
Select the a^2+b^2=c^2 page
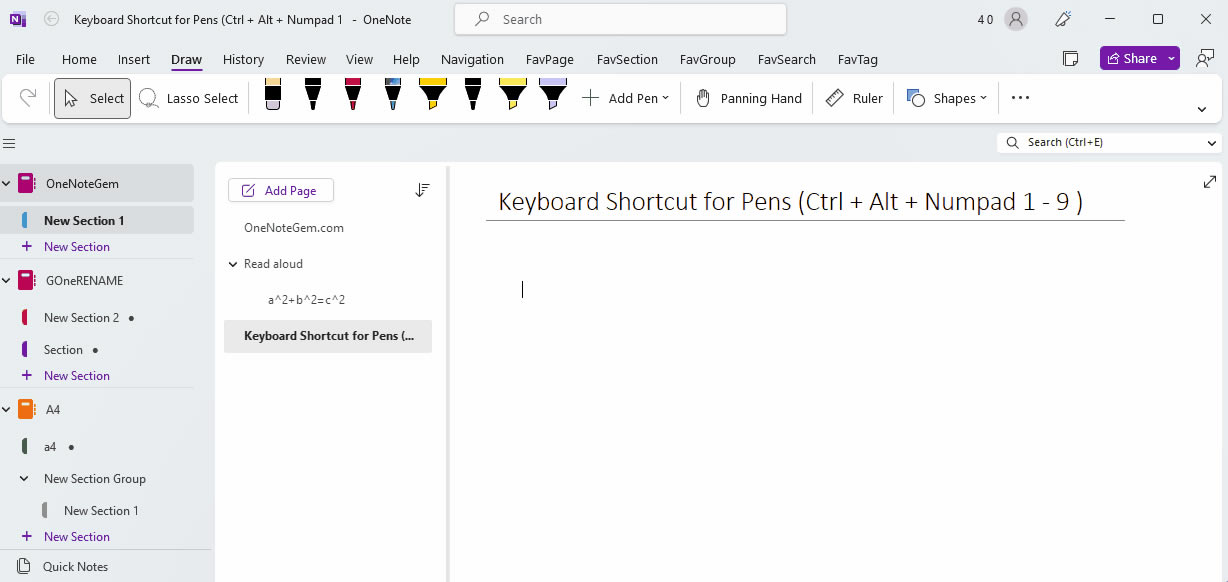tap(306, 299)
